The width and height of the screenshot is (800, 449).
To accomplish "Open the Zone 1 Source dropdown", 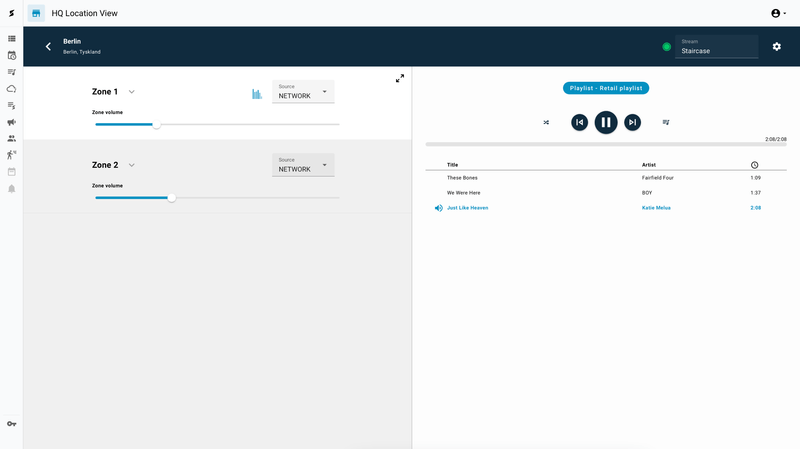I will click(303, 92).
